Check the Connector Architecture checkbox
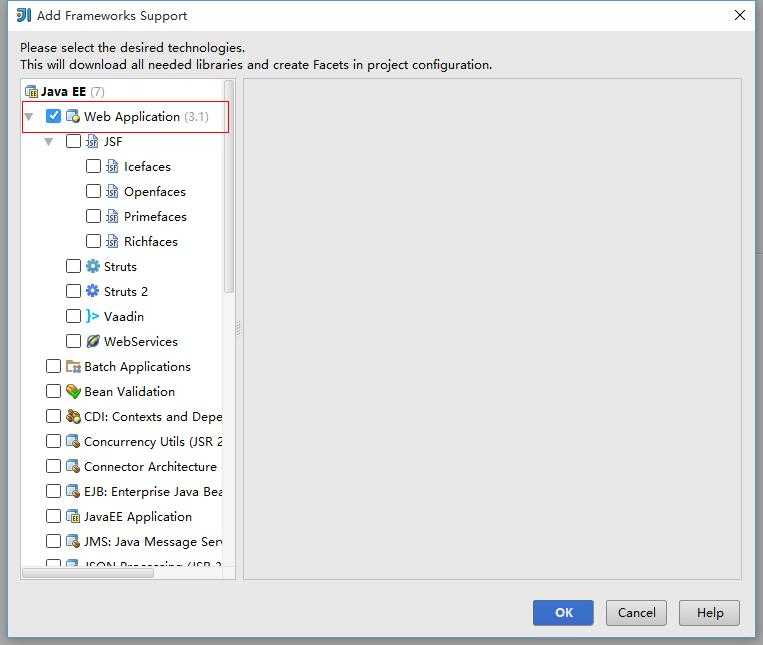Viewport: 763px width, 645px height. tap(53, 466)
